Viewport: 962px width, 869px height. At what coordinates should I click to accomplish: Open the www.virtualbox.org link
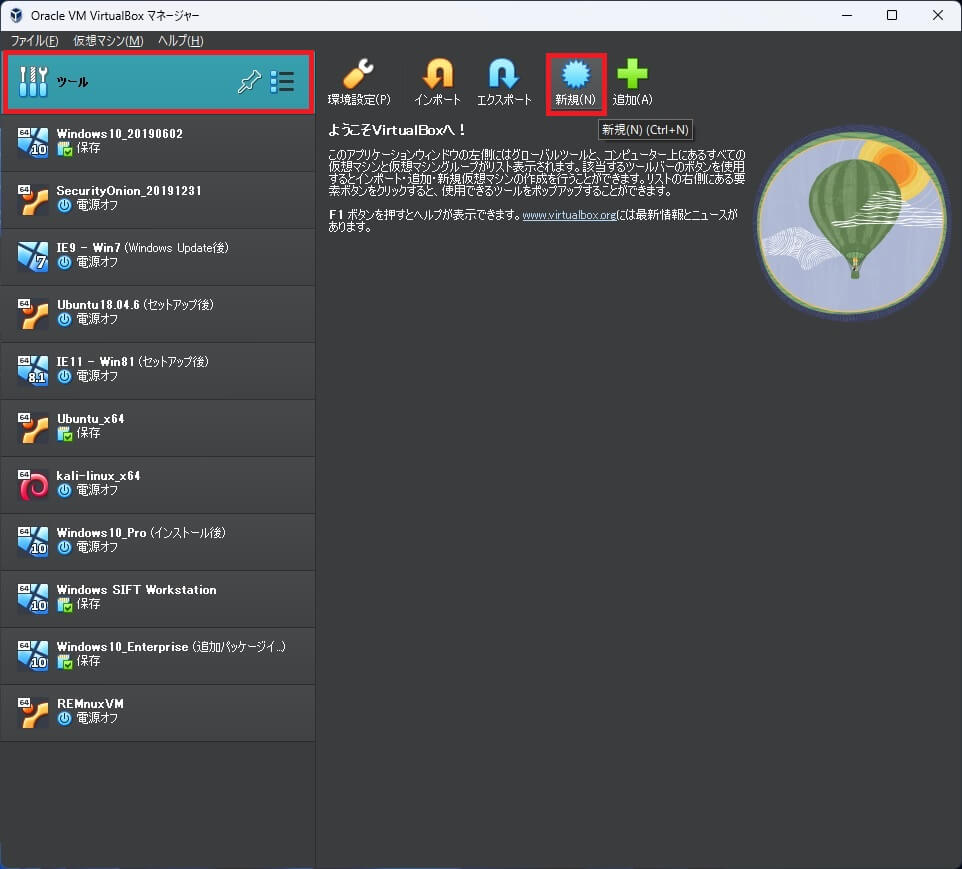point(569,215)
